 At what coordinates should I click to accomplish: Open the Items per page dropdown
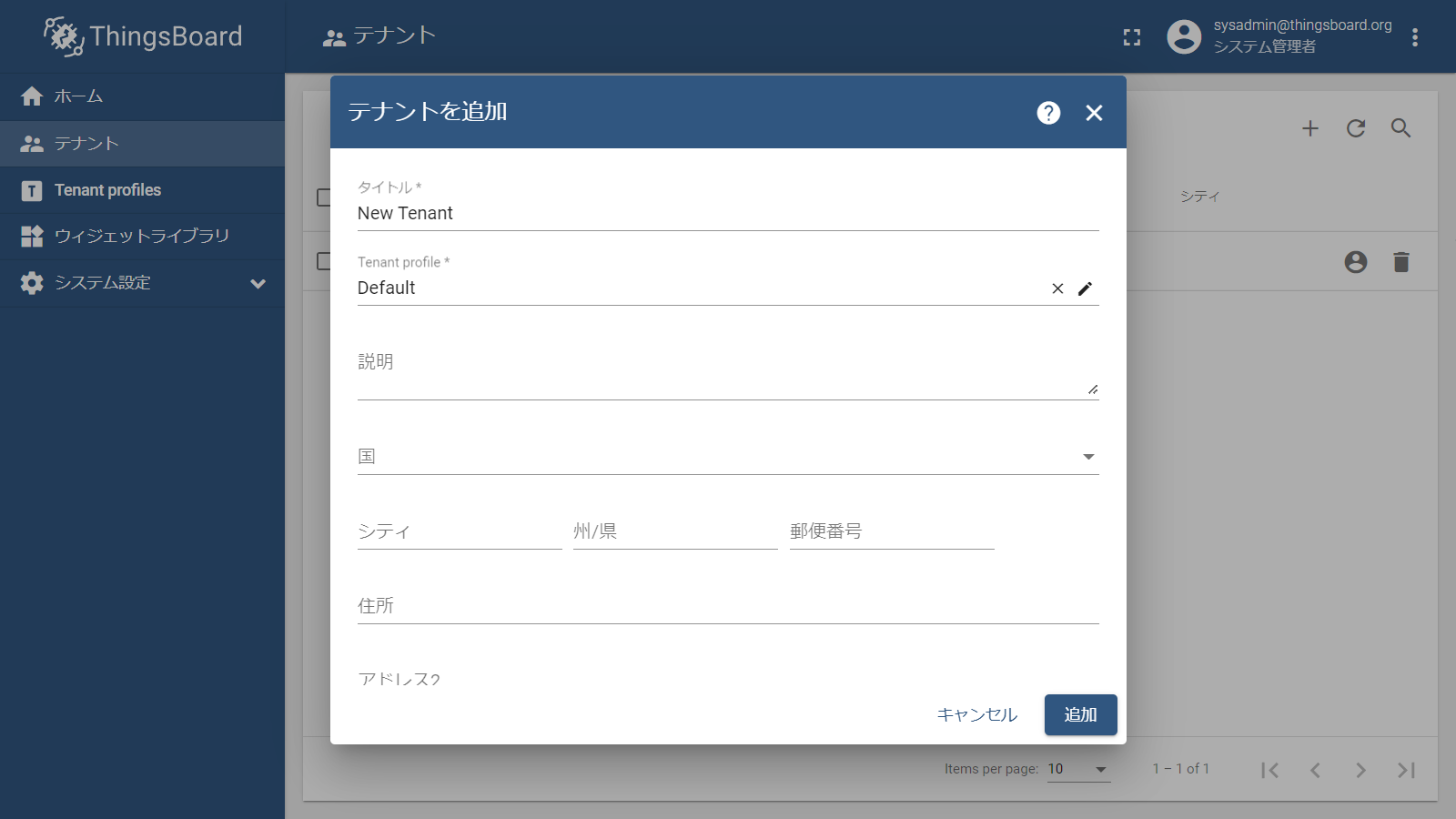(x=1078, y=770)
